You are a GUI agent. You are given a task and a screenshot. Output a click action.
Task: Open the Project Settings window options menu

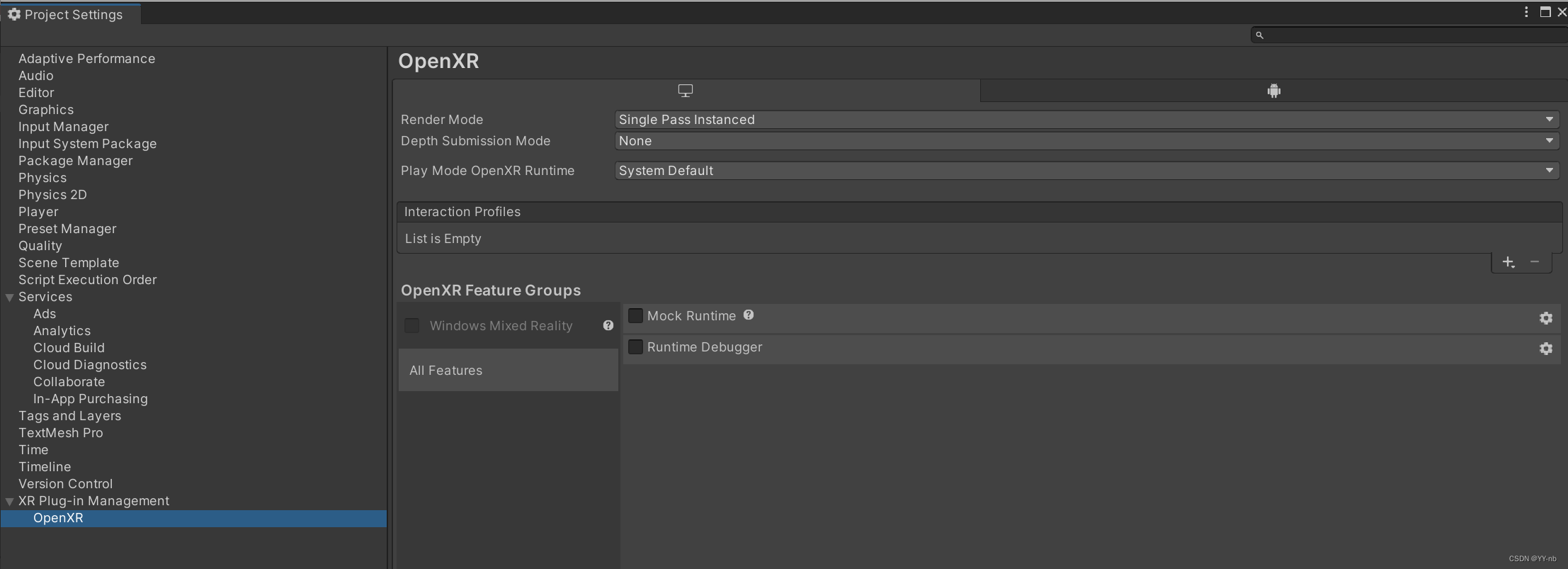[x=1526, y=12]
